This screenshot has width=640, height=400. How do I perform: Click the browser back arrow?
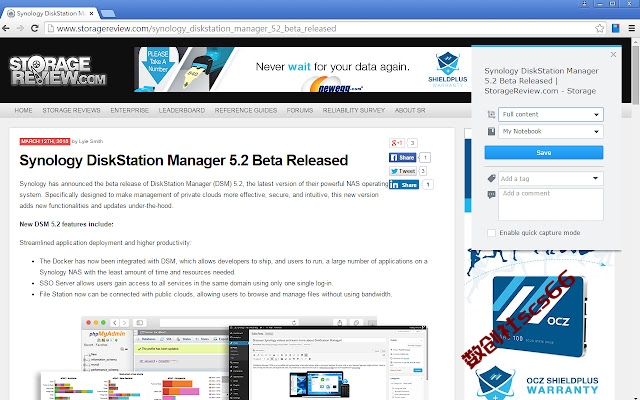point(6,28)
